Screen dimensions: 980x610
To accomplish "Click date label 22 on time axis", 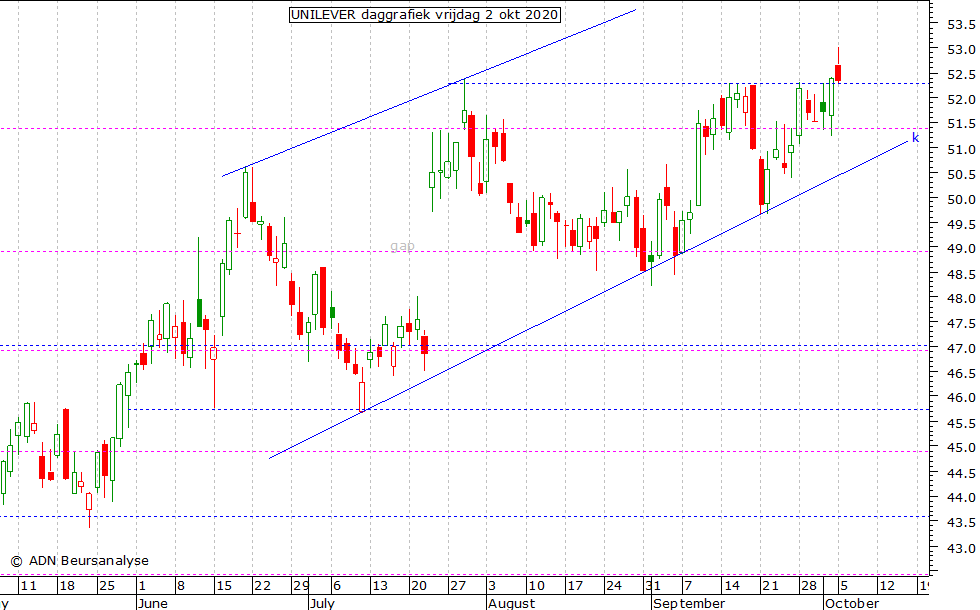I will pos(262,586).
